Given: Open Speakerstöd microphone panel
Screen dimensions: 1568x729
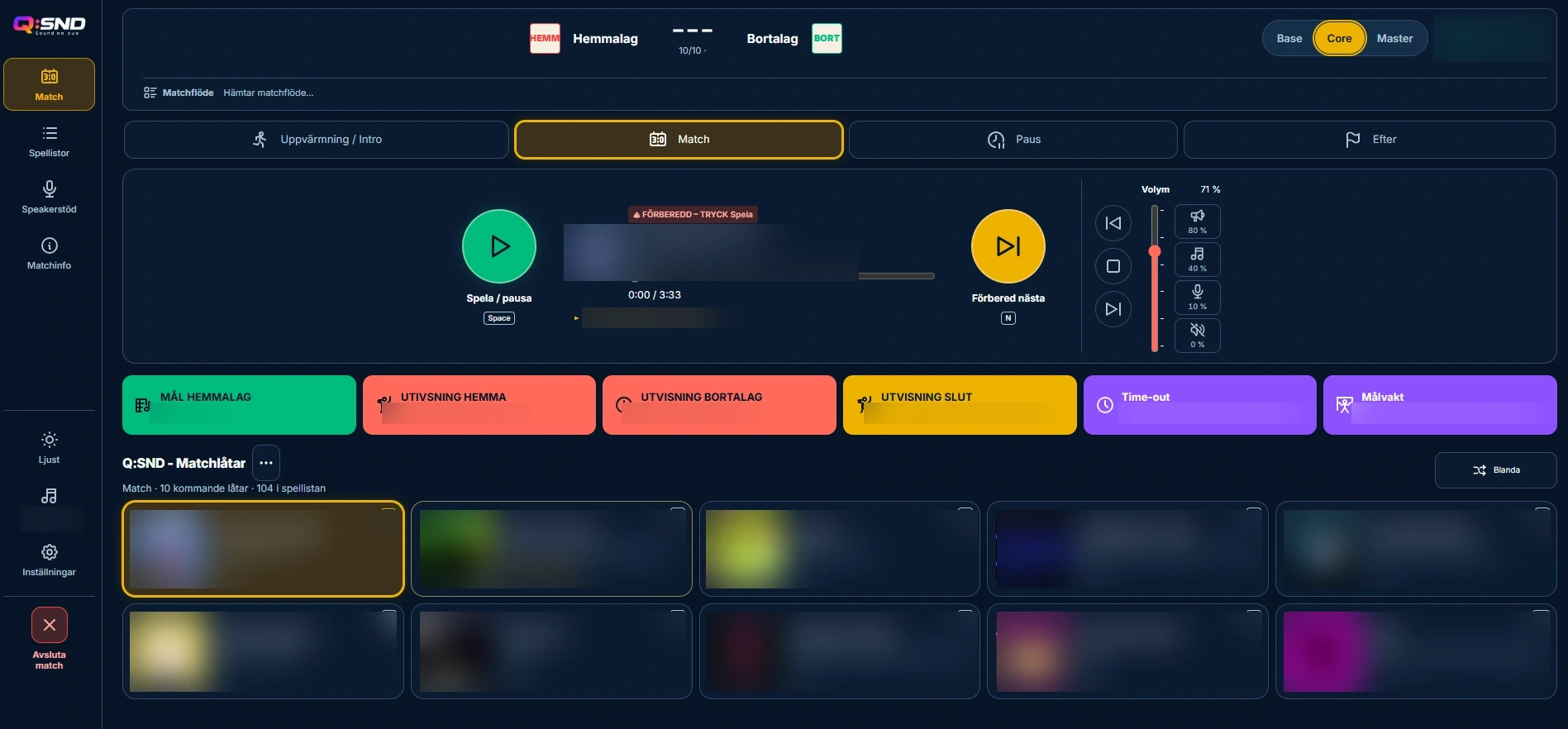Looking at the screenshot, I should pyautogui.click(x=49, y=198).
